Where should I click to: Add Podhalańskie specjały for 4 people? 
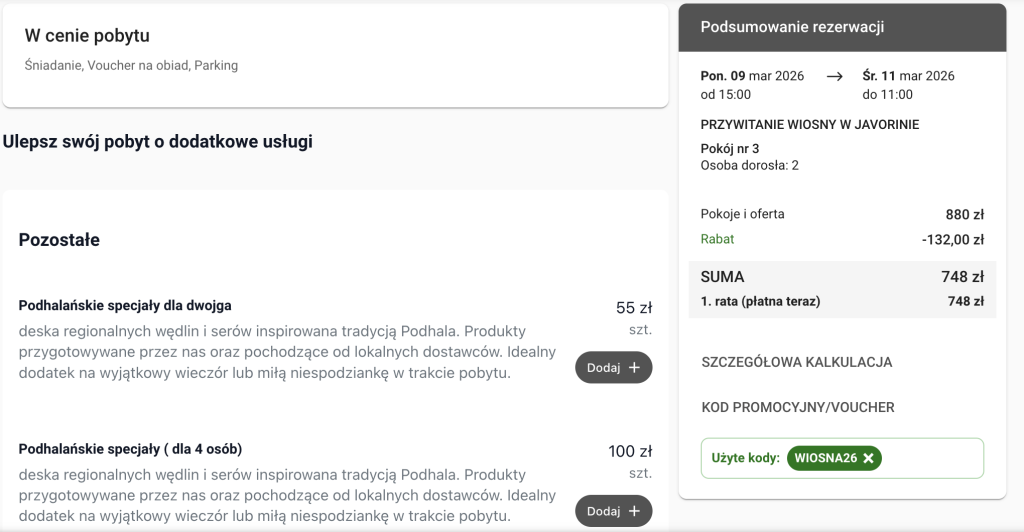[x=613, y=511]
